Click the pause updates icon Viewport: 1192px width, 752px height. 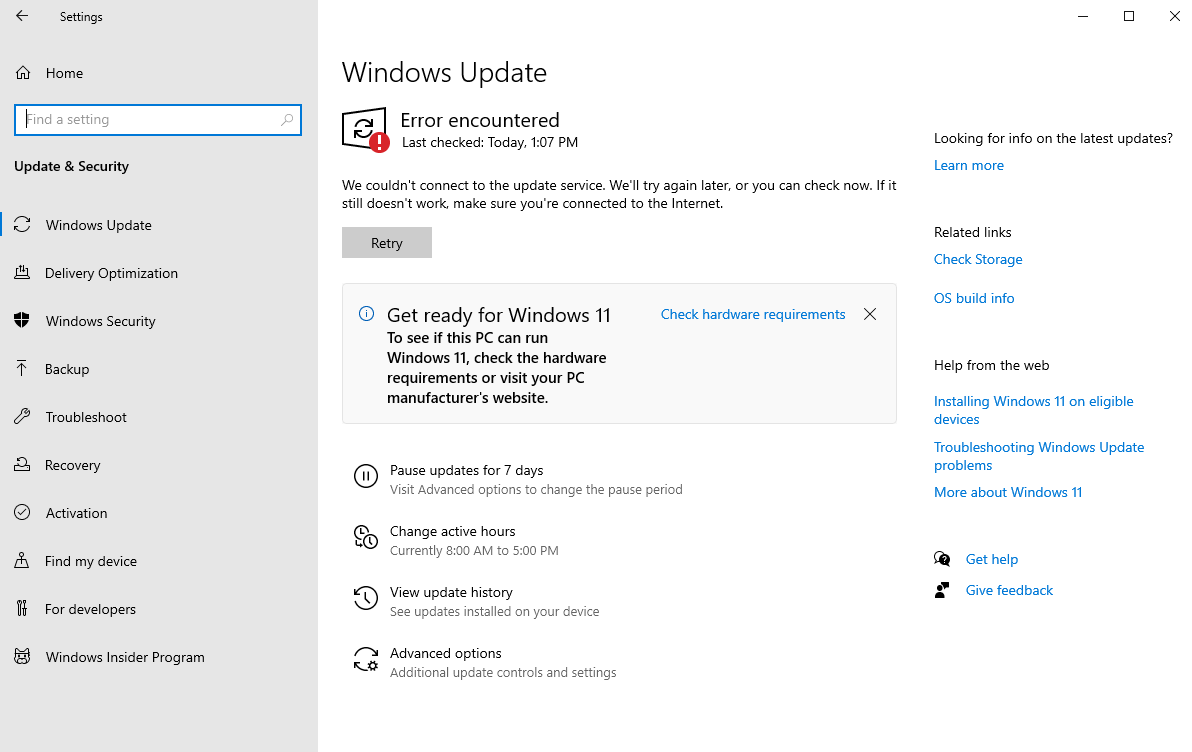pos(366,477)
